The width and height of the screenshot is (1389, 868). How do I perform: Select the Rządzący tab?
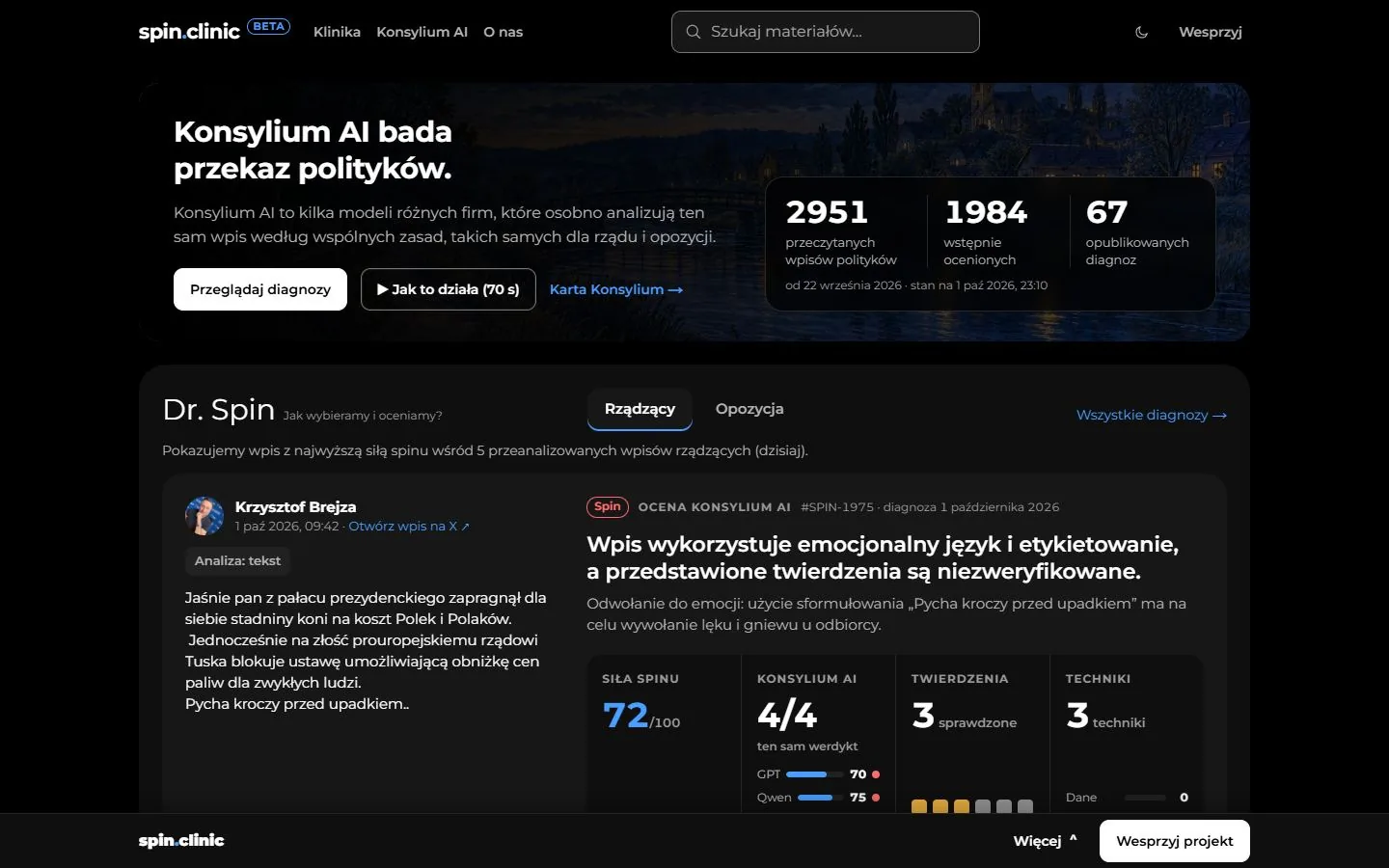pos(640,409)
